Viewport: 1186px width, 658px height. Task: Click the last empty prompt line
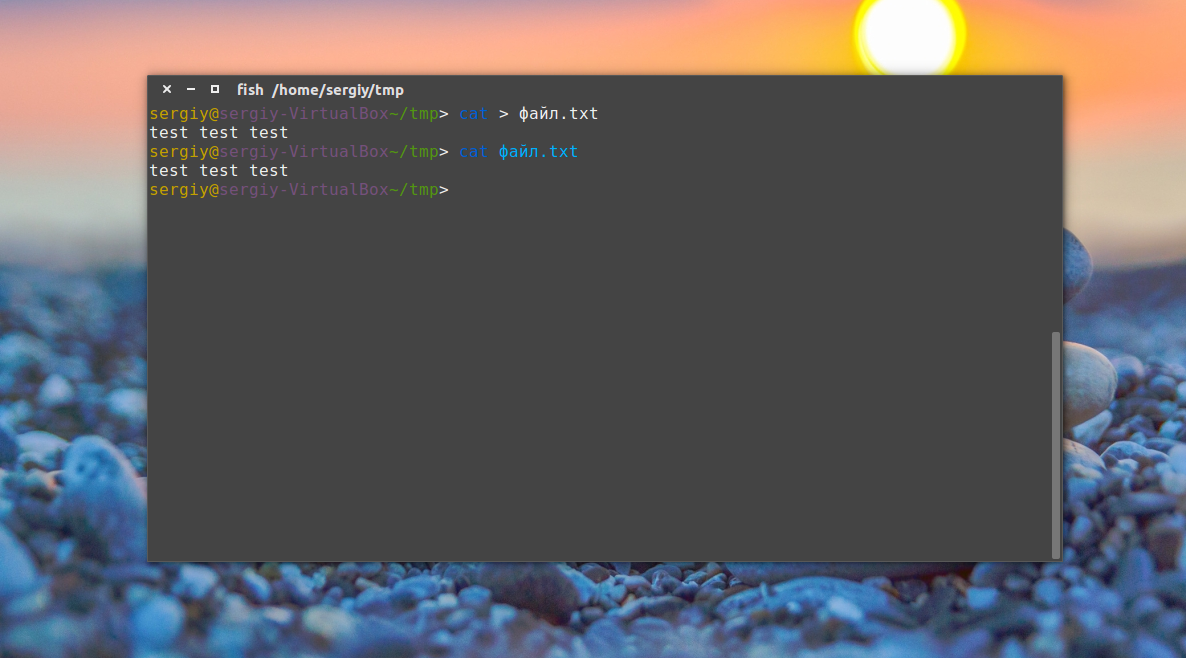tap(299, 190)
